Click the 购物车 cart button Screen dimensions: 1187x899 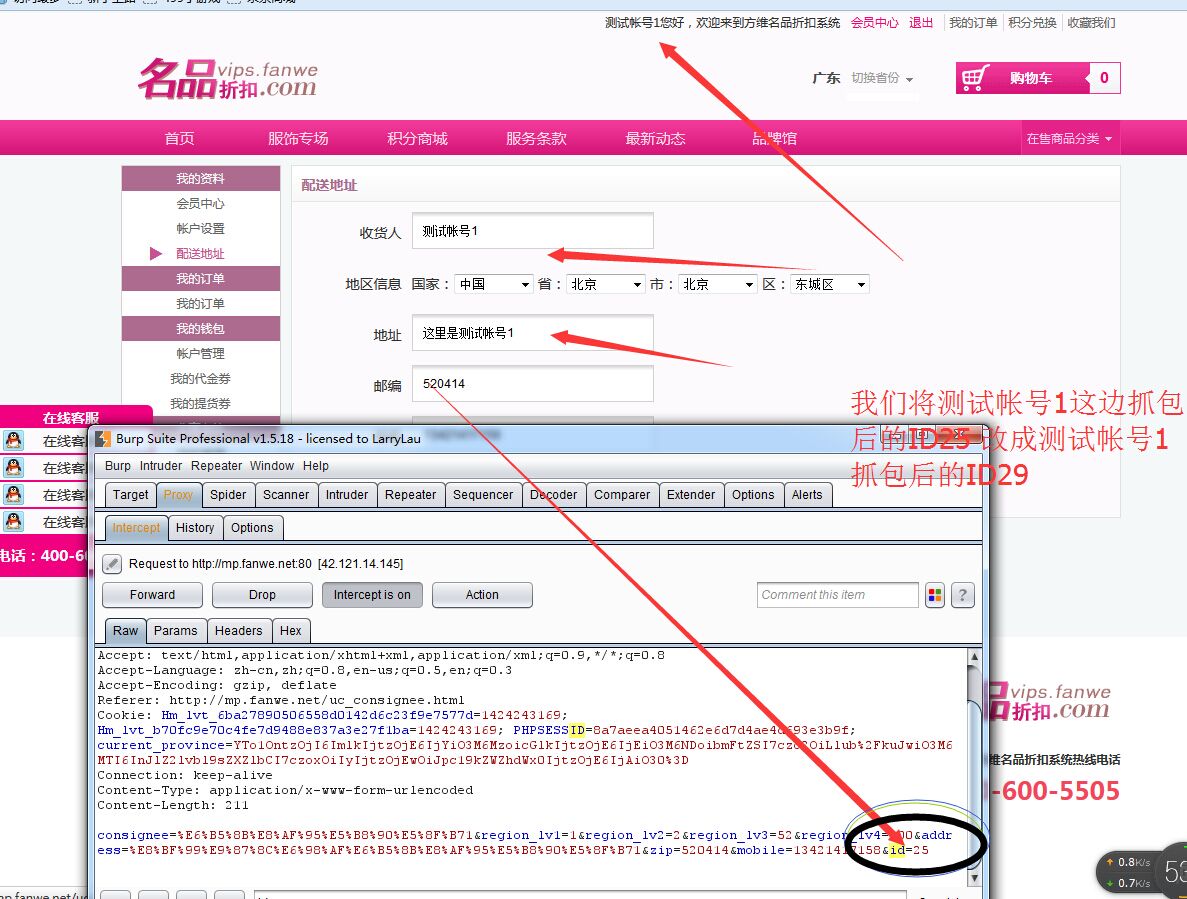point(1038,78)
